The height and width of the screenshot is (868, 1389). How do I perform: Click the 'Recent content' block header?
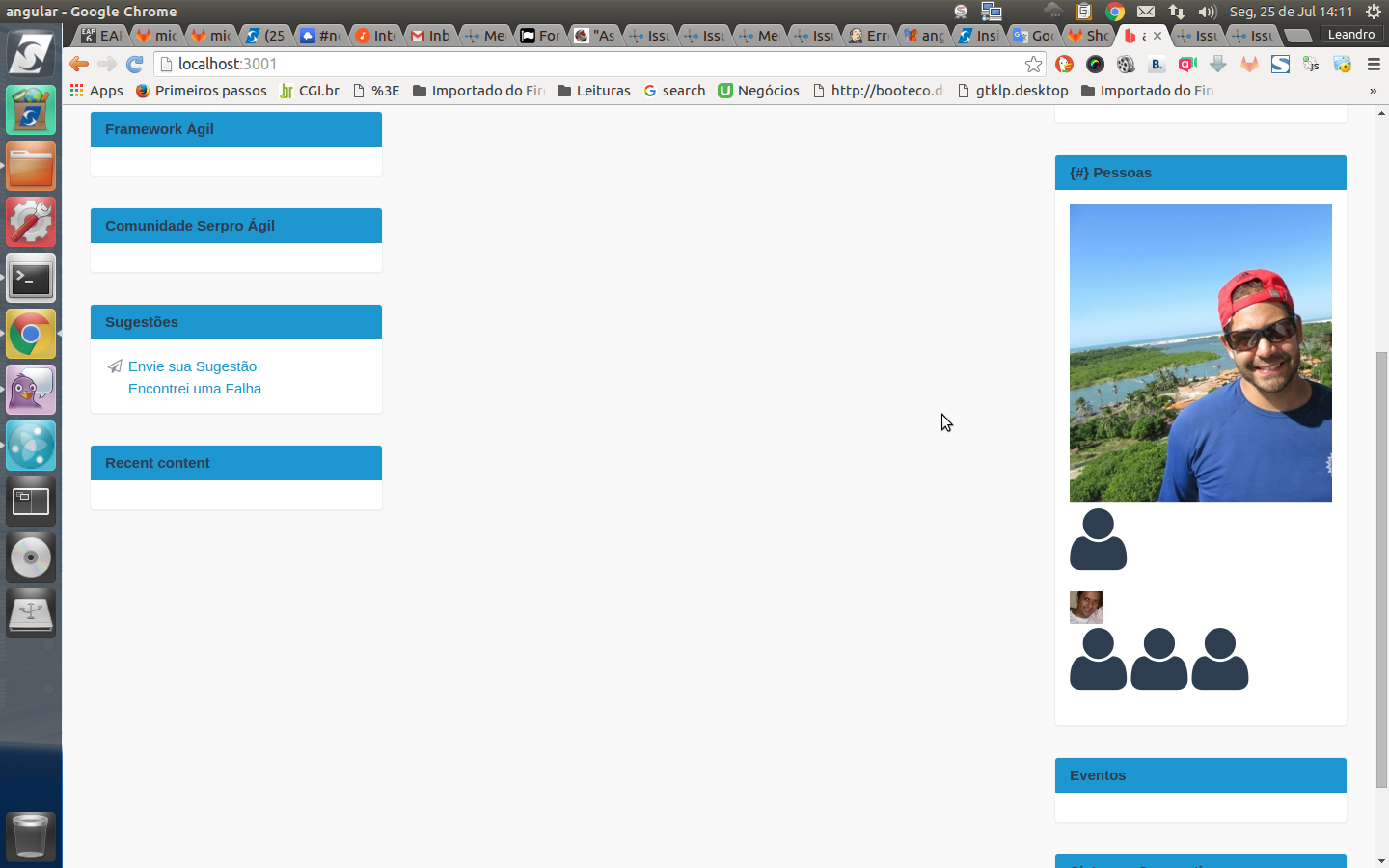coord(236,463)
